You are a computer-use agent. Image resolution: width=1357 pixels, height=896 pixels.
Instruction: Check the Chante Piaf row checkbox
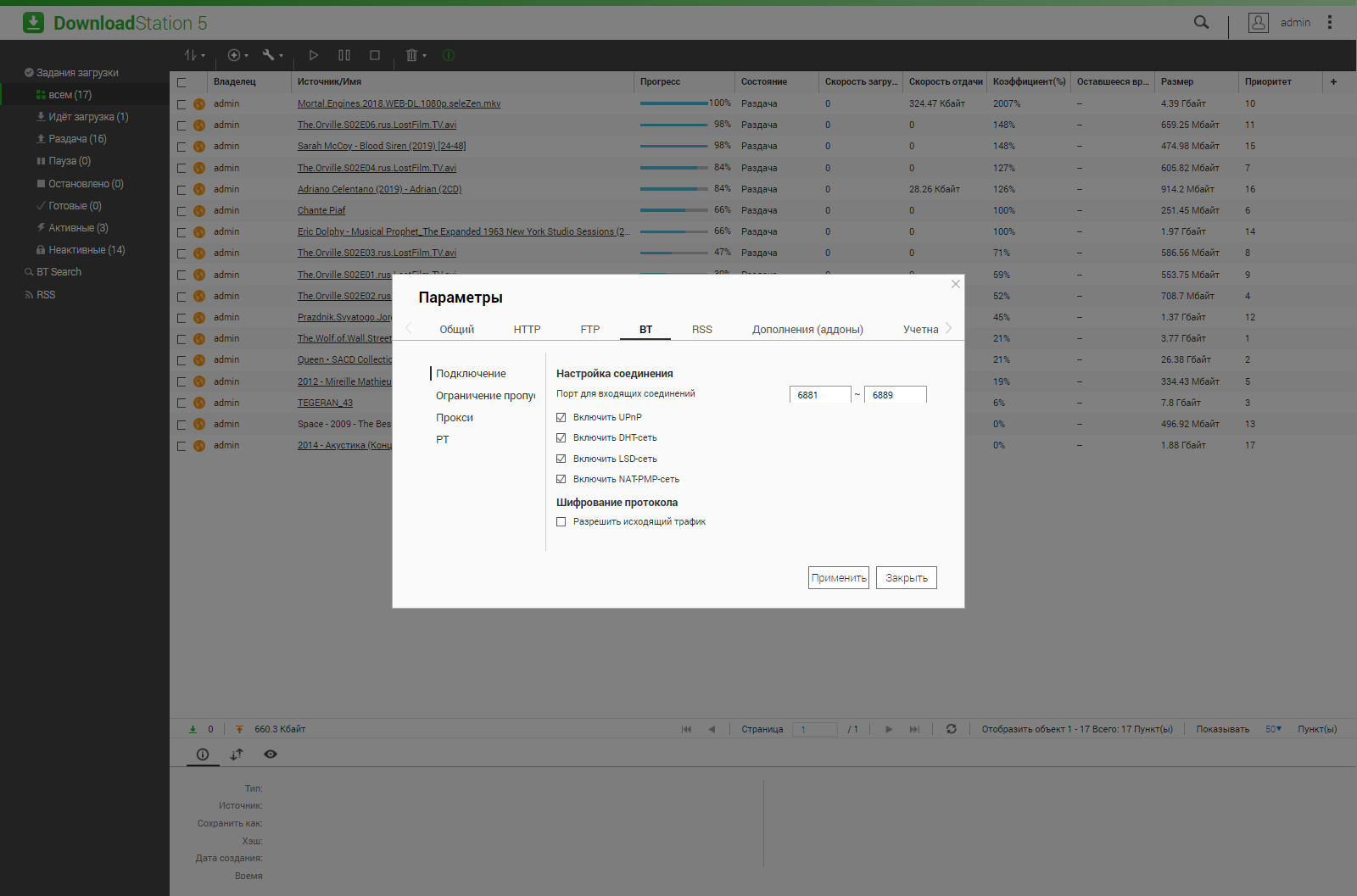181,211
